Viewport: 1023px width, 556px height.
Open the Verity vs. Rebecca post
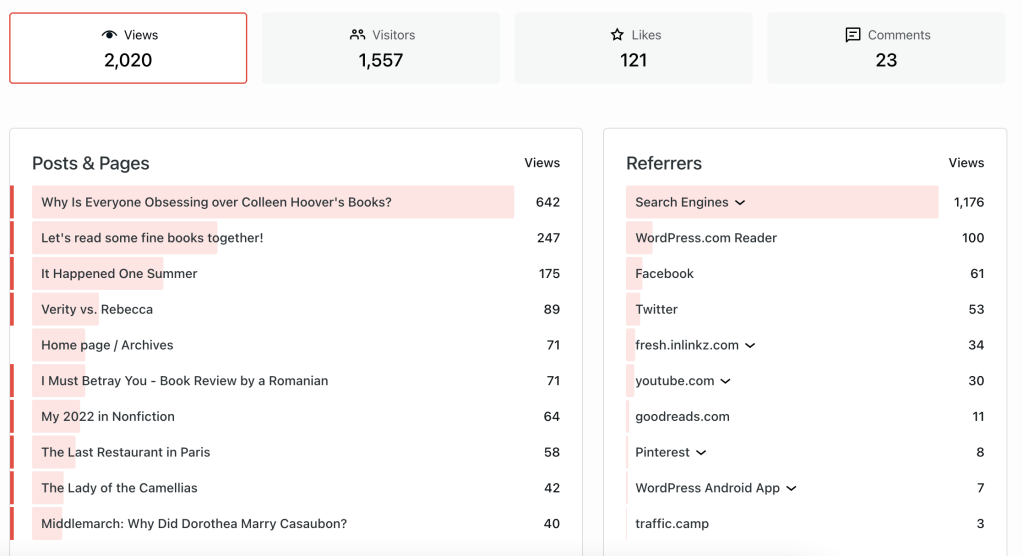97,310
